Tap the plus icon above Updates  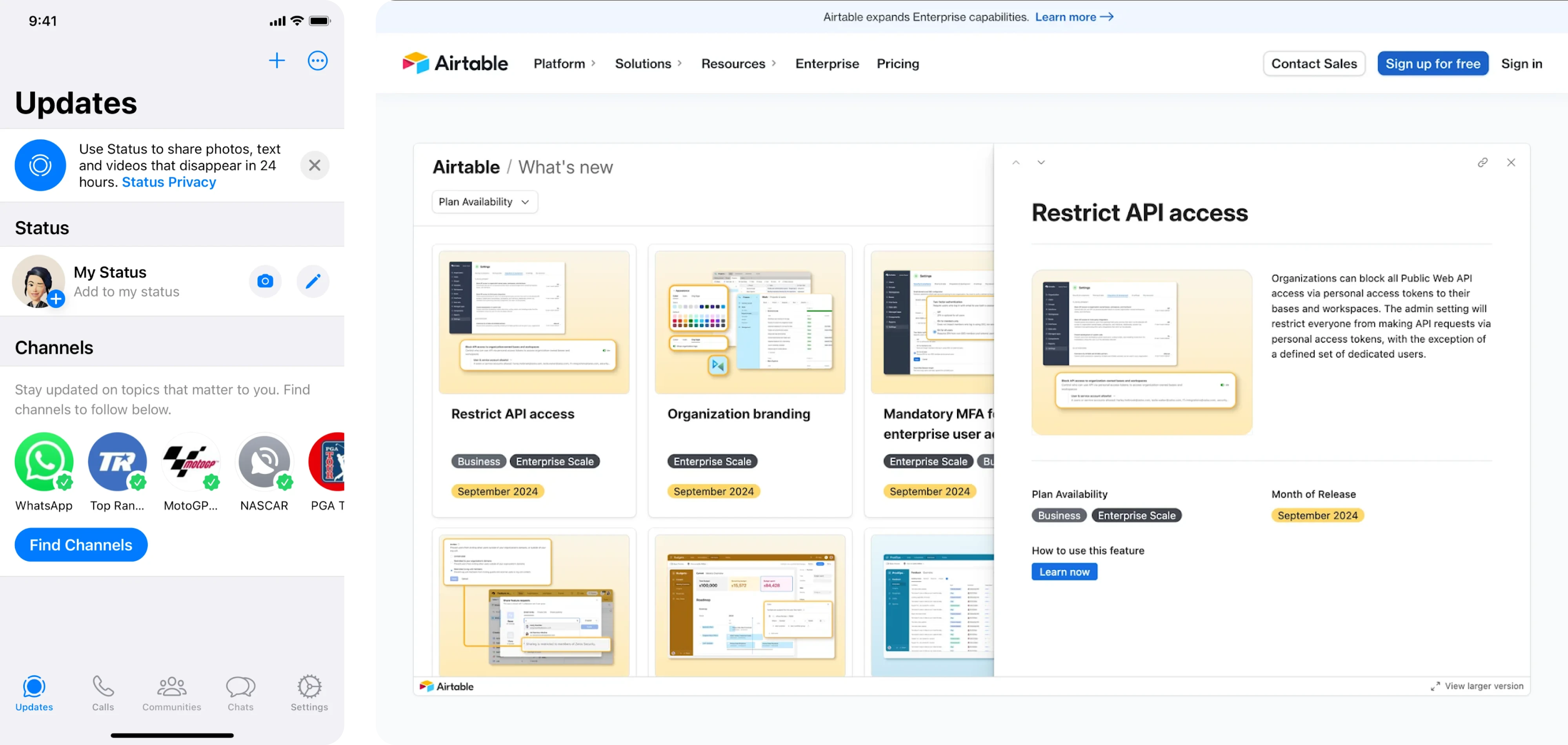pyautogui.click(x=277, y=60)
